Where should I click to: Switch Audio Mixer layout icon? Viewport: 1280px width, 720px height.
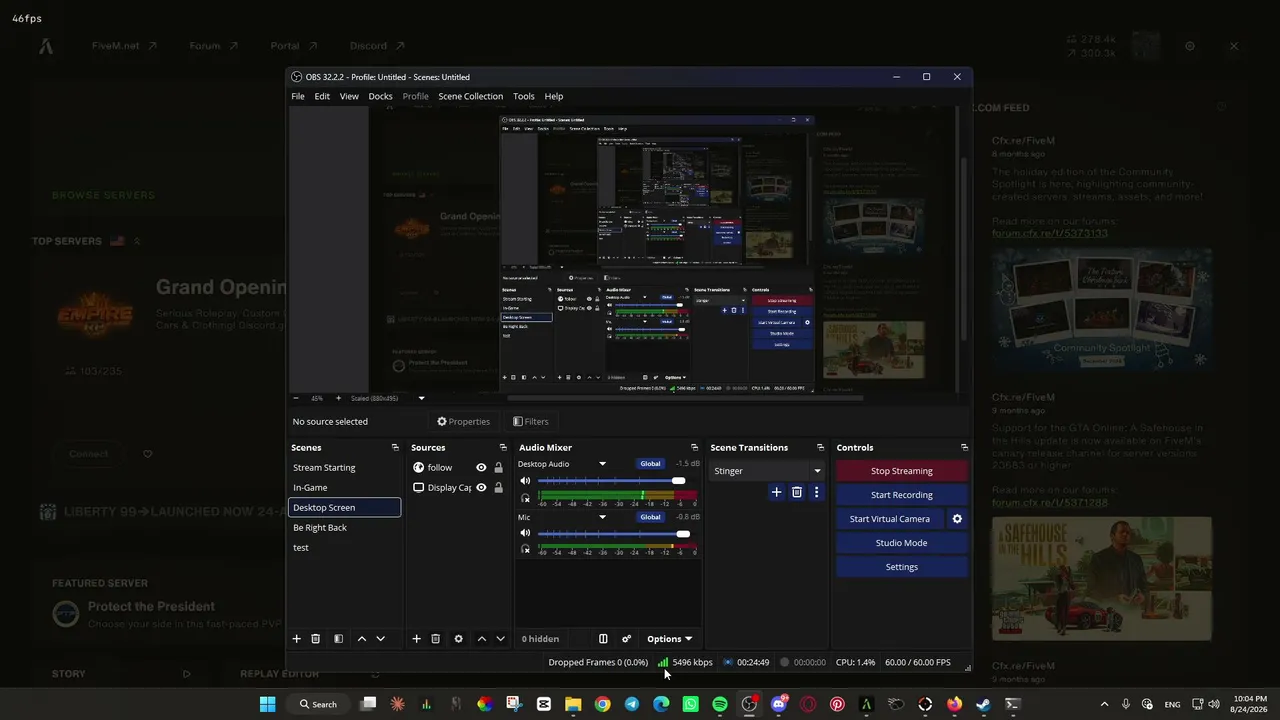(x=603, y=639)
